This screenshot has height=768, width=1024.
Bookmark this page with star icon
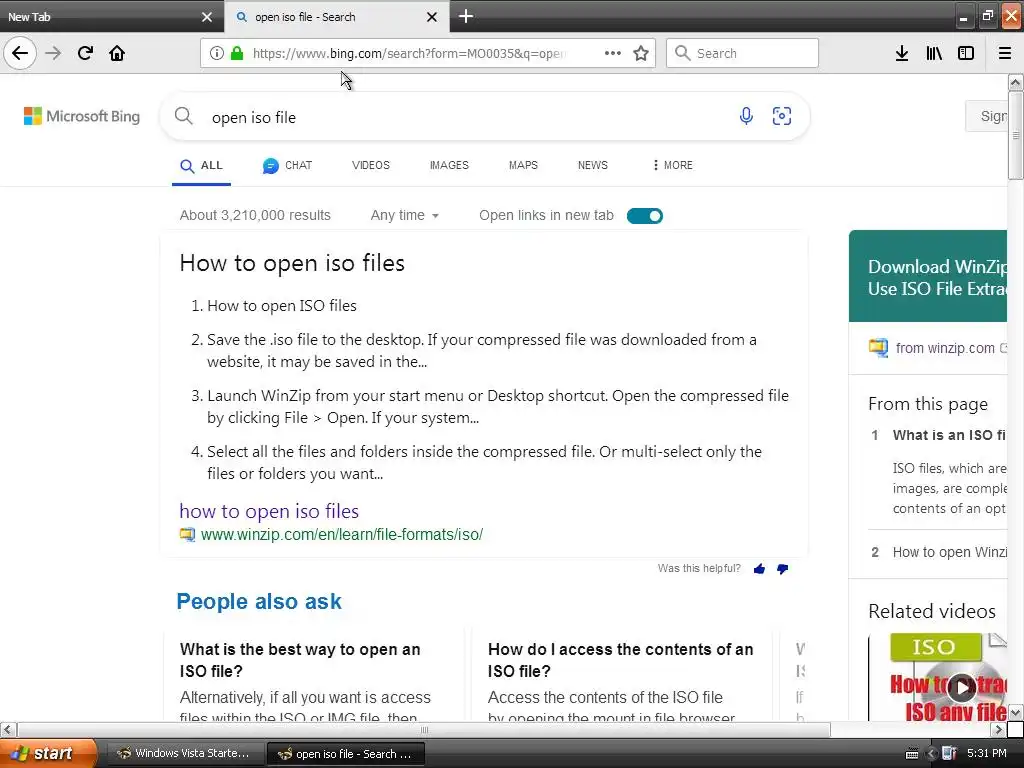coord(641,53)
